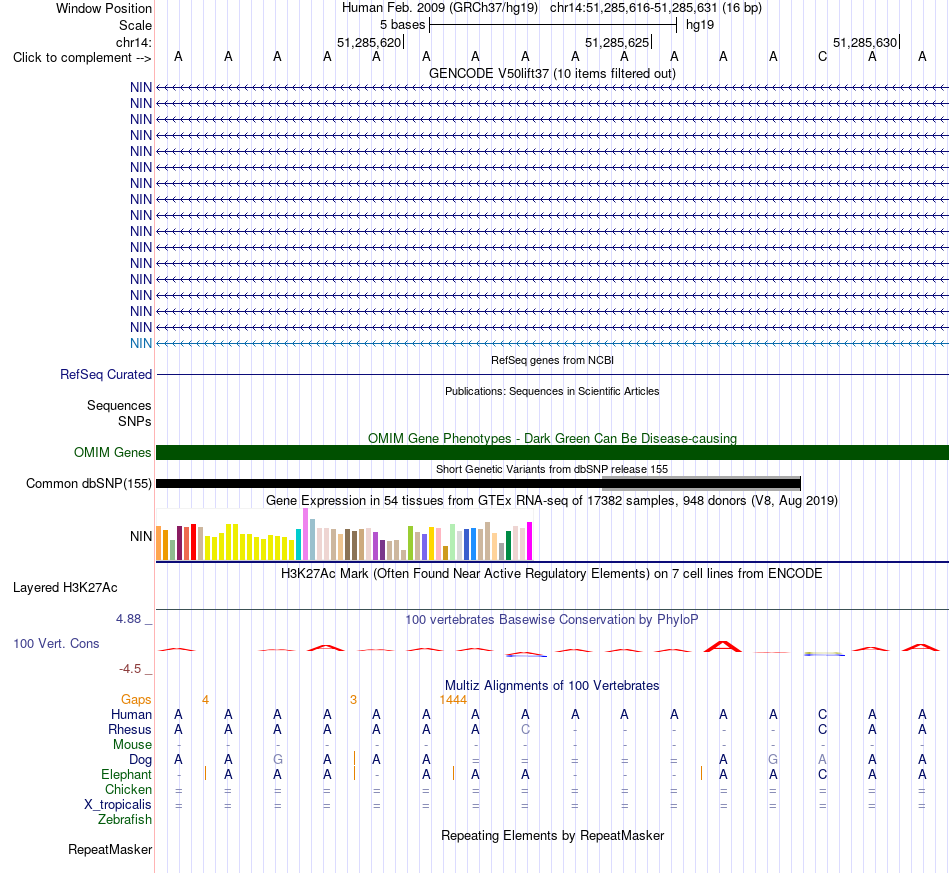Click the red bar in GTEx chart
950x873 pixels.
193,542
